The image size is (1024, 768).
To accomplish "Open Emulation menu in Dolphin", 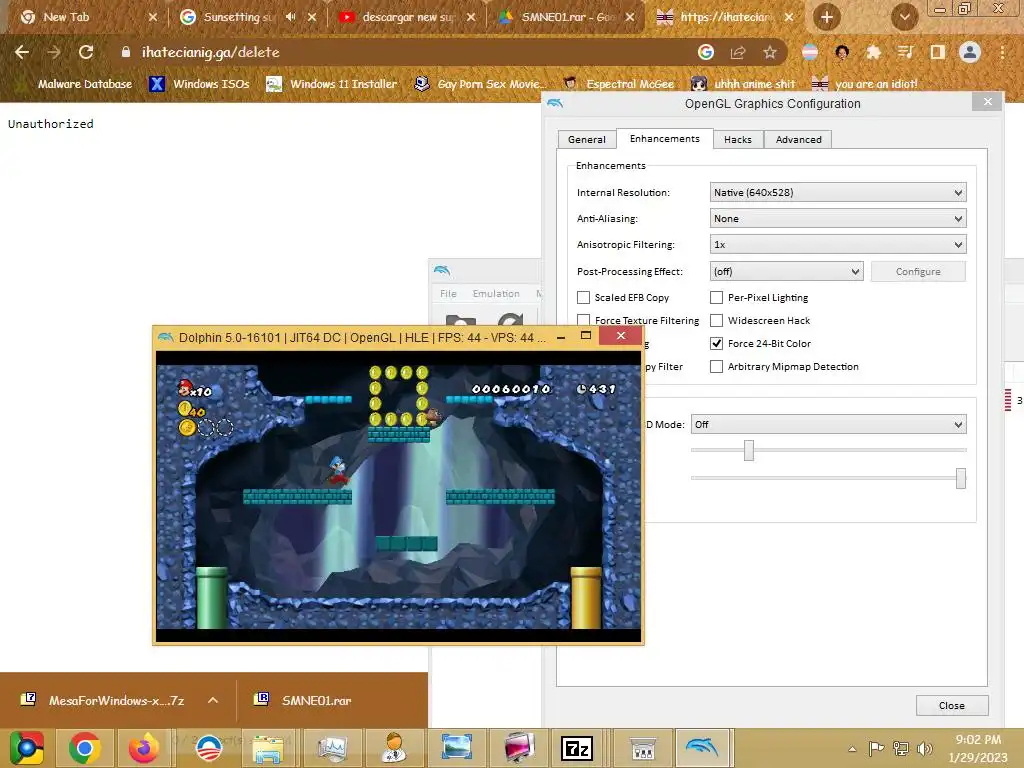I will point(496,294).
